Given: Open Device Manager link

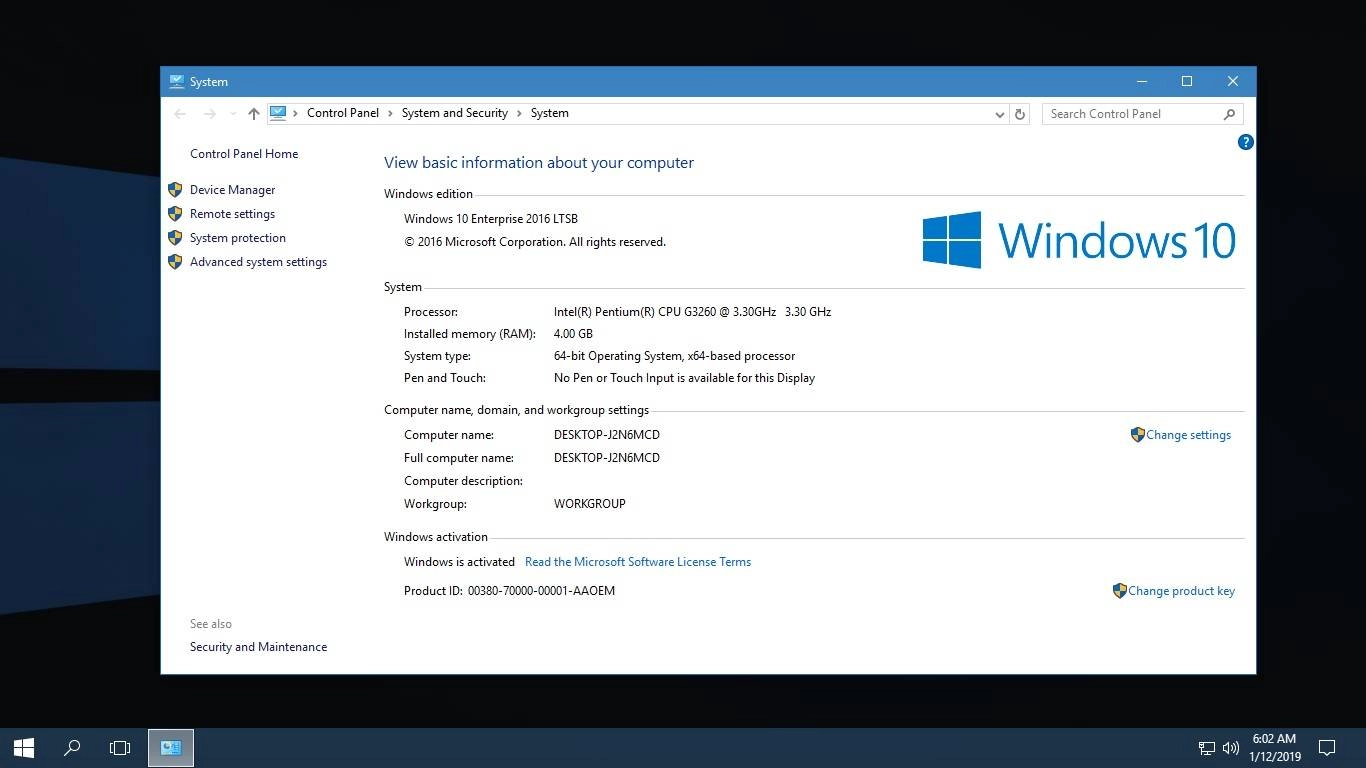Looking at the screenshot, I should point(232,190).
